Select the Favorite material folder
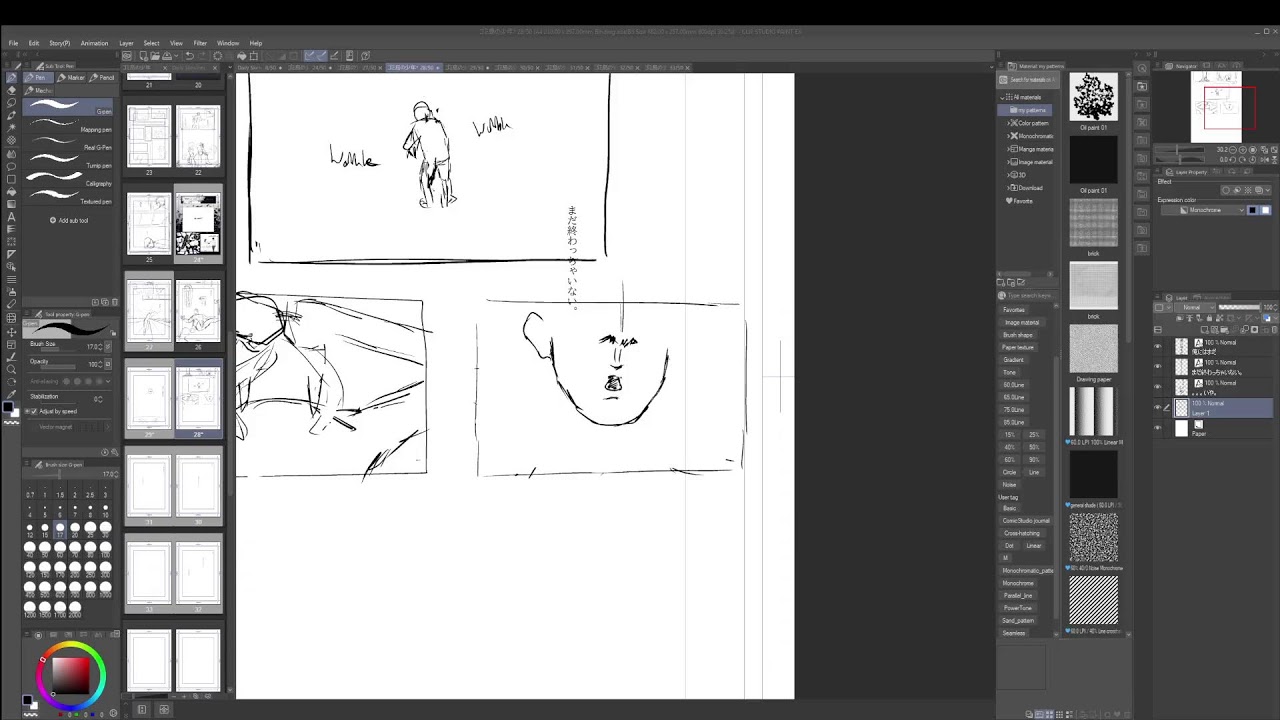Image resolution: width=1280 pixels, height=720 pixels. (x=1019, y=201)
